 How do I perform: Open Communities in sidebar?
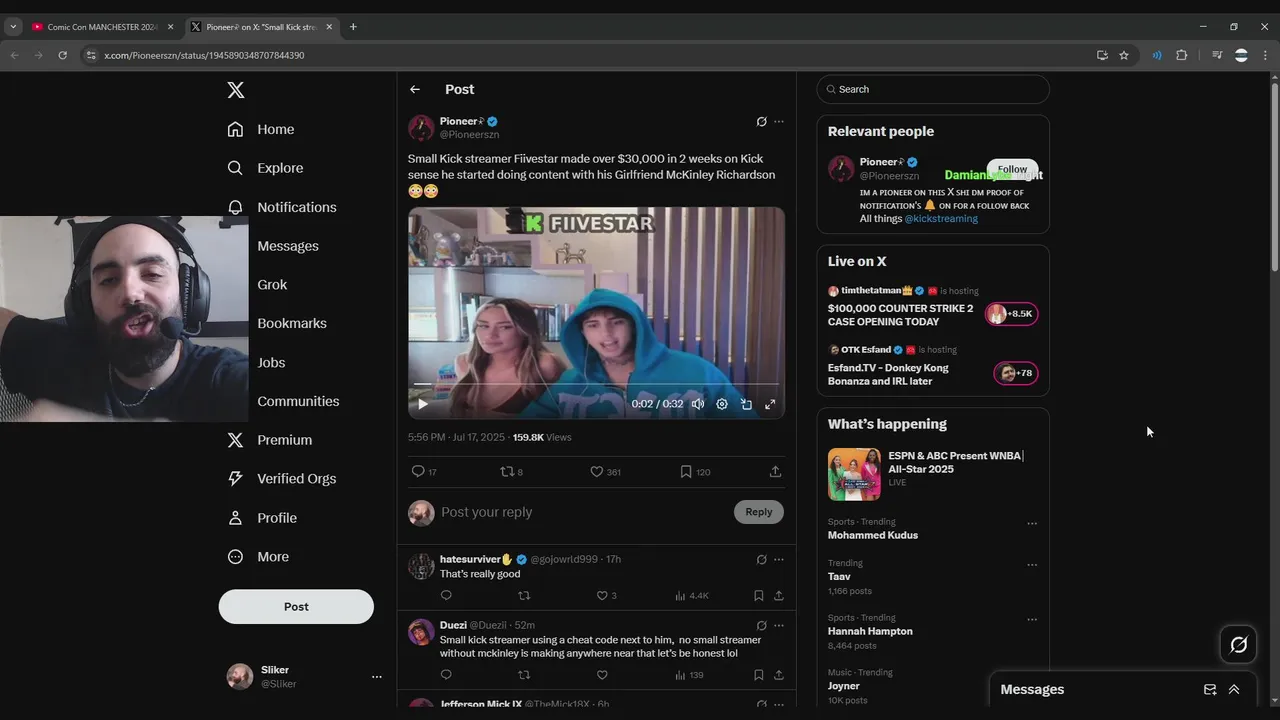(x=298, y=401)
